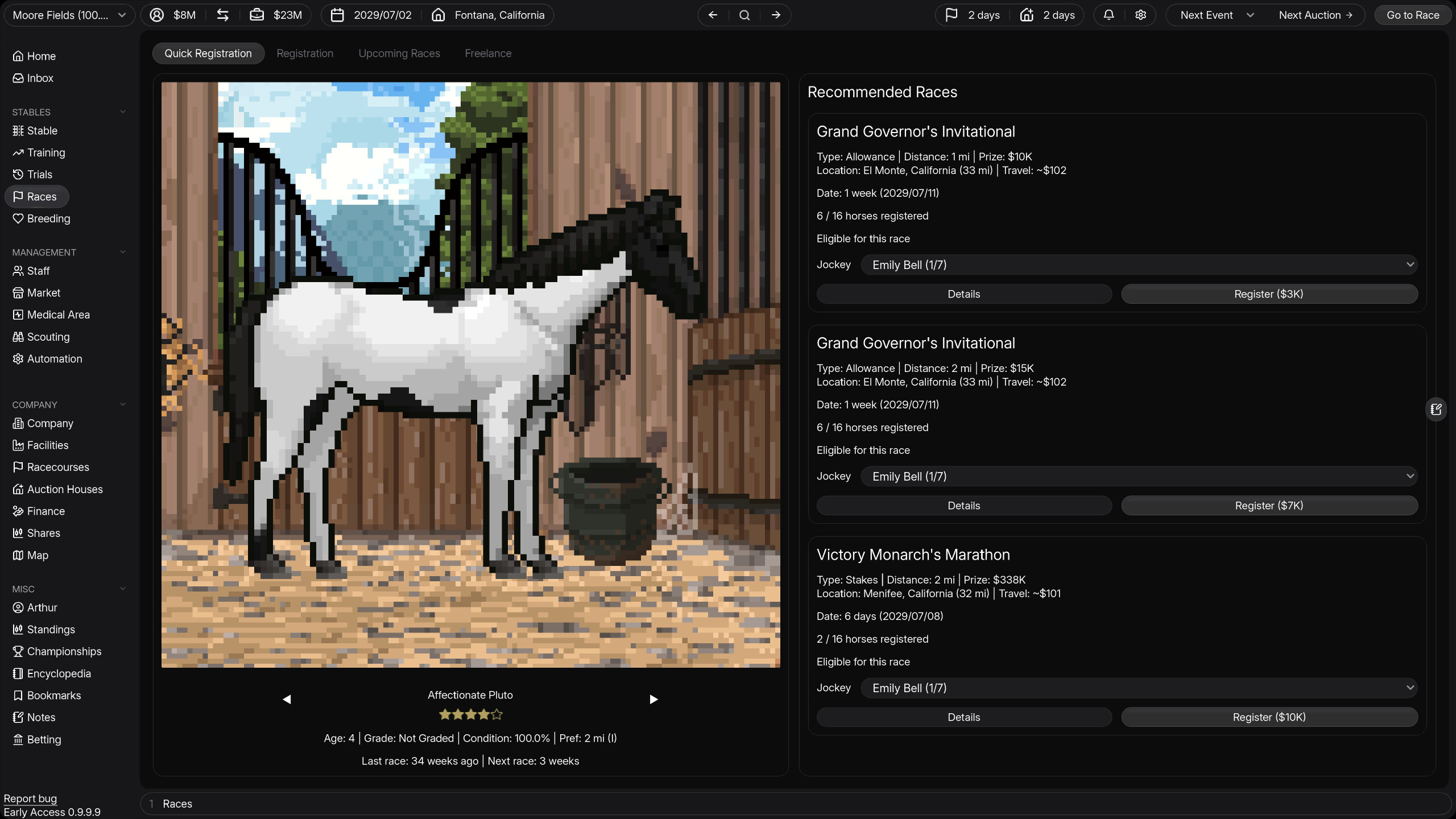Collapse the STABLES sidebar section
Screen dimensions: 1456x819
[x=123, y=112]
